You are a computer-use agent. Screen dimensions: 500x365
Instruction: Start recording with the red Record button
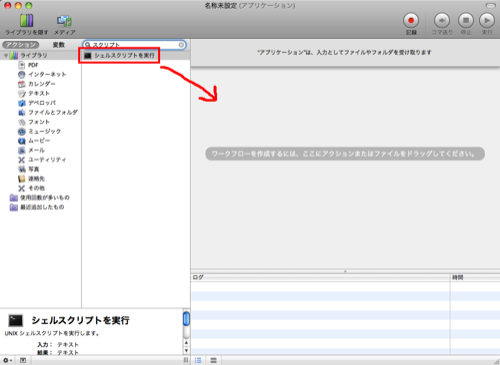[x=411, y=21]
